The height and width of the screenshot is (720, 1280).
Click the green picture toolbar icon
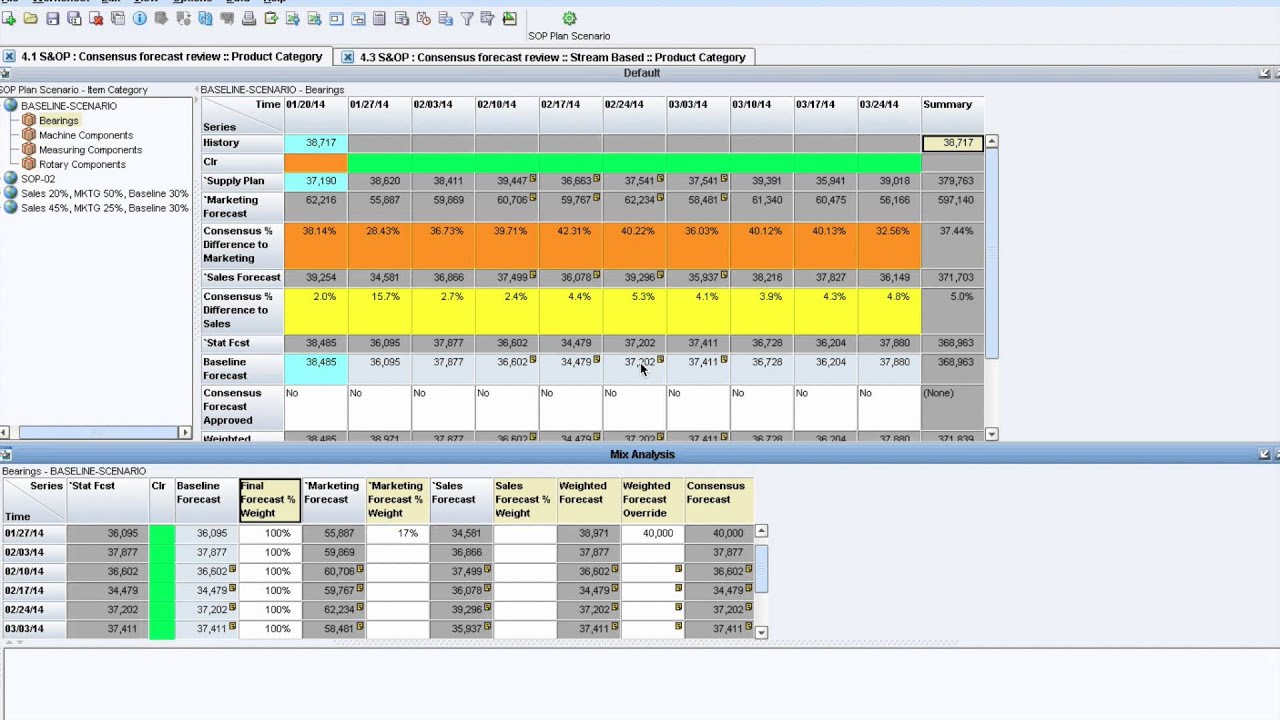pyautogui.click(x=509, y=18)
